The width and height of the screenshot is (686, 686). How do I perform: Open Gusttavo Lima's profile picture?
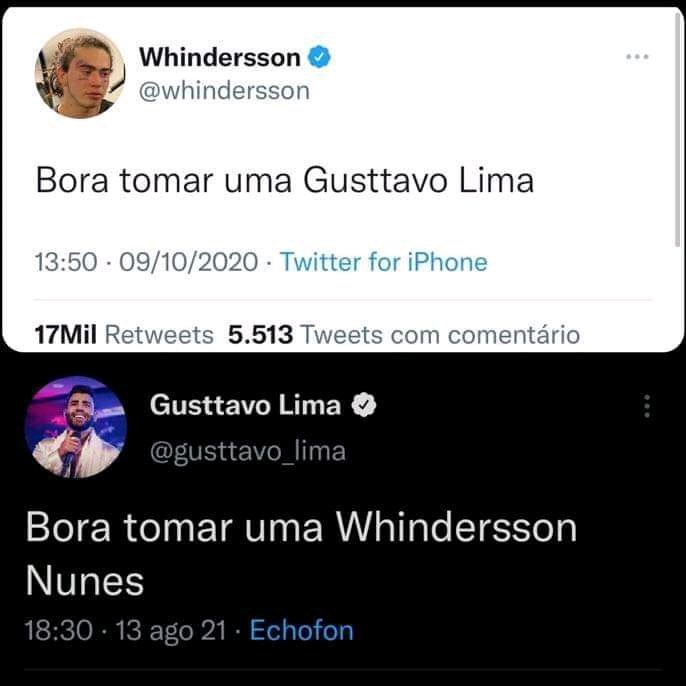tap(76, 427)
